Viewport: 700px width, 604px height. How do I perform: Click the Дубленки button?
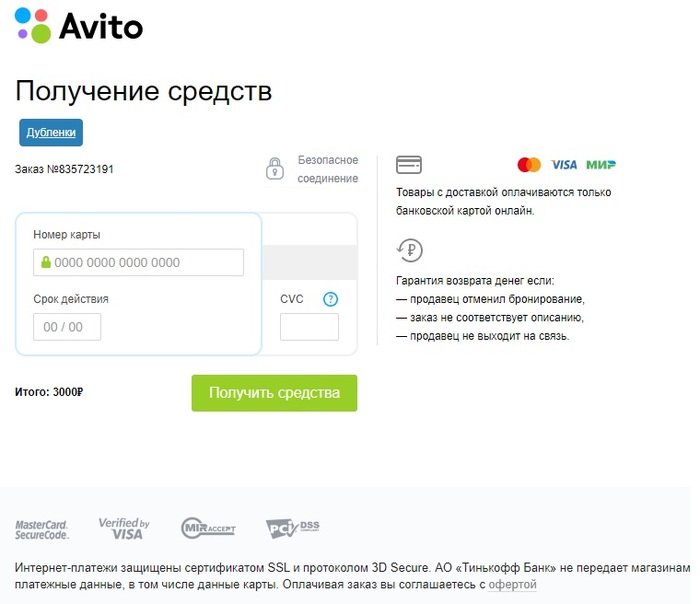pyautogui.click(x=50, y=132)
